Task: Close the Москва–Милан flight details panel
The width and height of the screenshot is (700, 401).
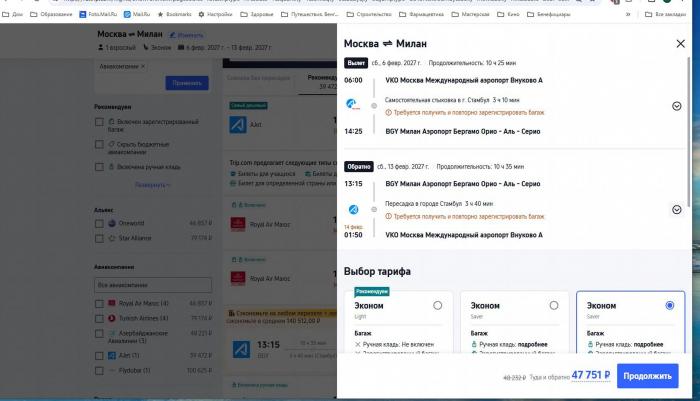Action: (x=680, y=44)
